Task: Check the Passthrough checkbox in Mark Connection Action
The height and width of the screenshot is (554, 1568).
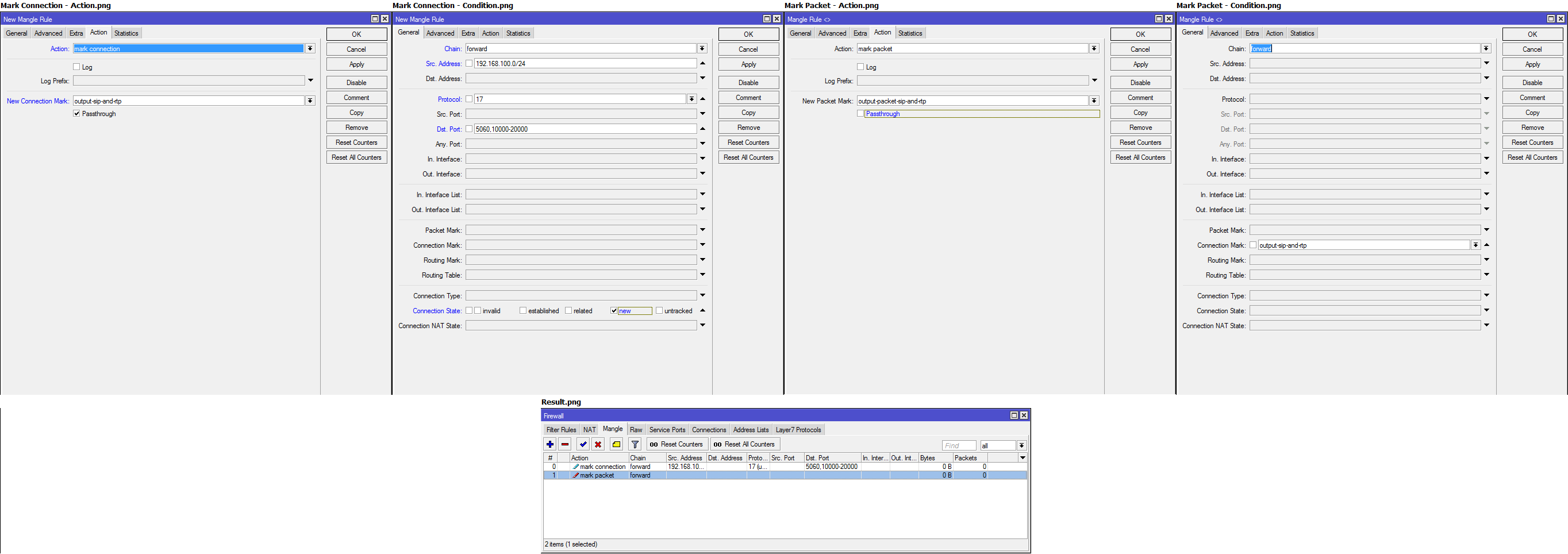Action: click(76, 113)
